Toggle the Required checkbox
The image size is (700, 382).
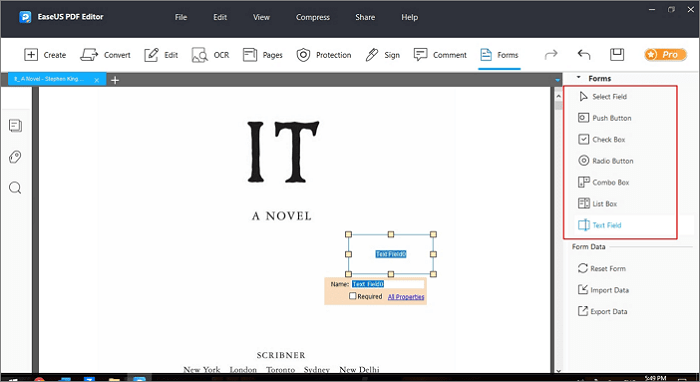(352, 296)
